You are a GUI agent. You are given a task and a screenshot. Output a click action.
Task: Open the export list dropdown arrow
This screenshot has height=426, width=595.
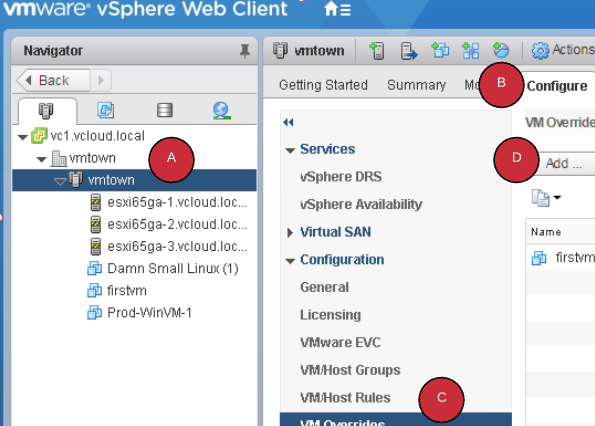[557, 197]
